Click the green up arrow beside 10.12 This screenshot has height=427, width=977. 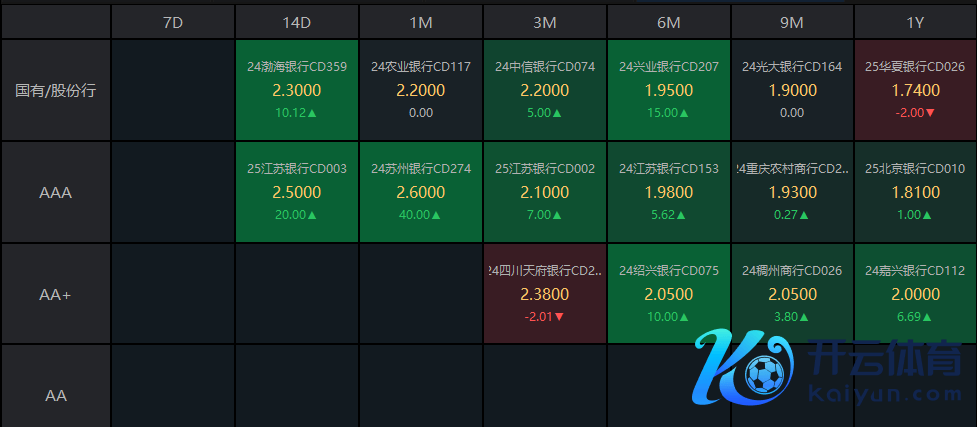(311, 113)
